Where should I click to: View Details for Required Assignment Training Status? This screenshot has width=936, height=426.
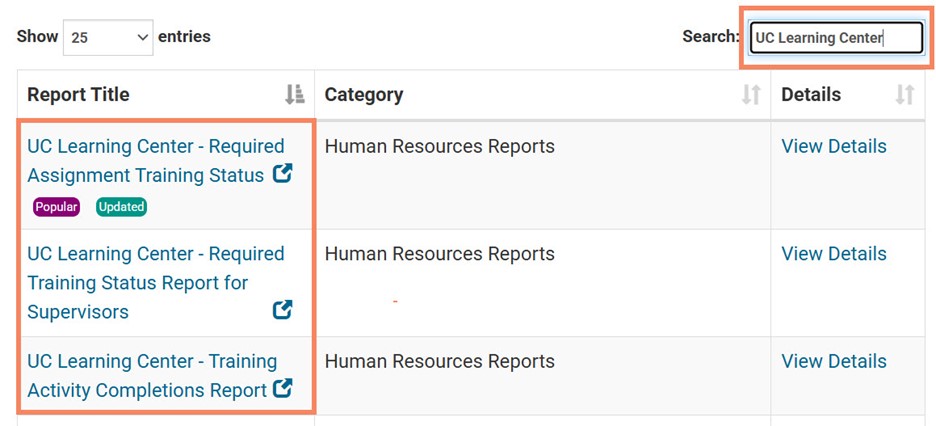click(x=834, y=146)
